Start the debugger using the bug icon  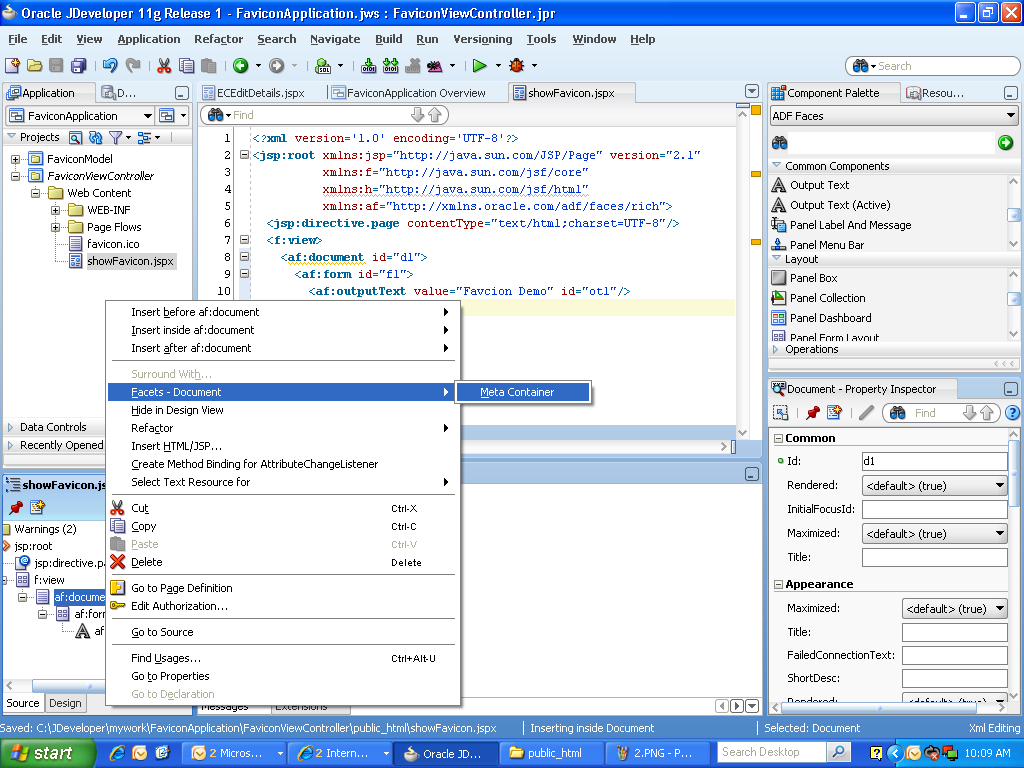pos(518,64)
